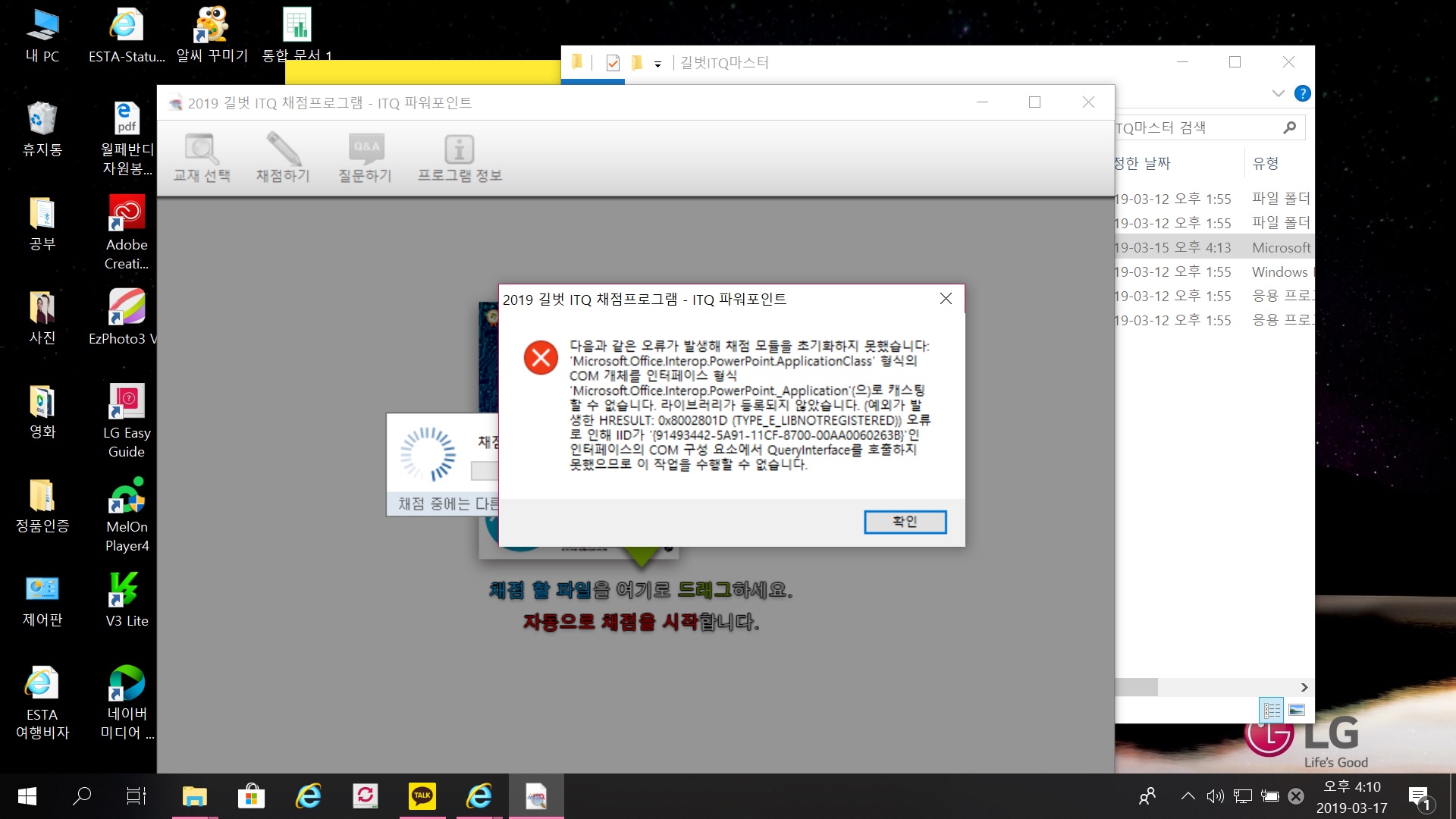The height and width of the screenshot is (819, 1456).
Task: Select the row dated 19-03-15 오후 4:13
Action: [x=1214, y=247]
